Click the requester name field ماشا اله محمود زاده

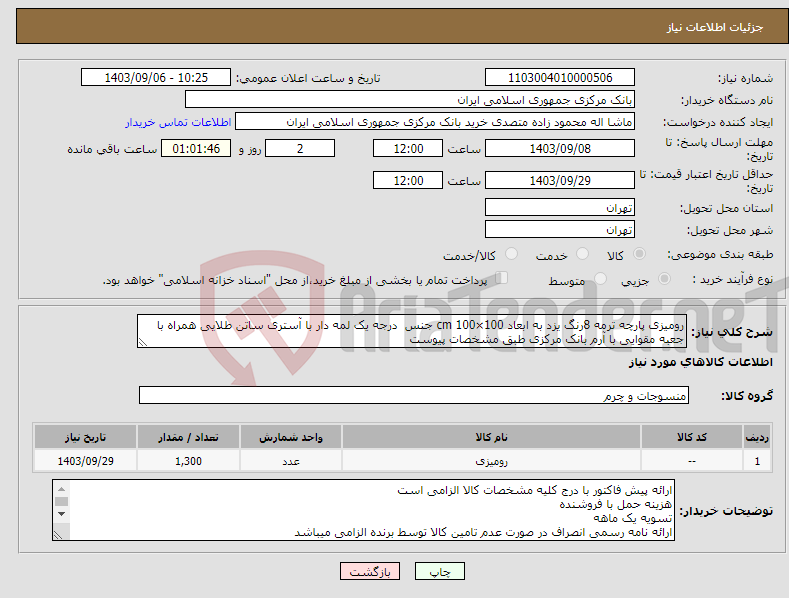435,122
